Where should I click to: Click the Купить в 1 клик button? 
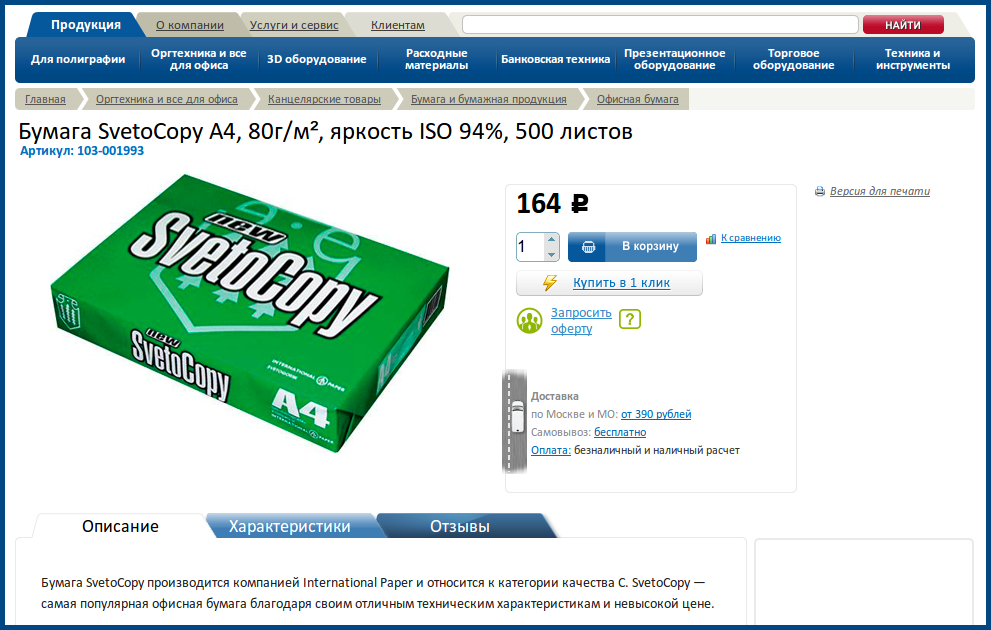609,283
